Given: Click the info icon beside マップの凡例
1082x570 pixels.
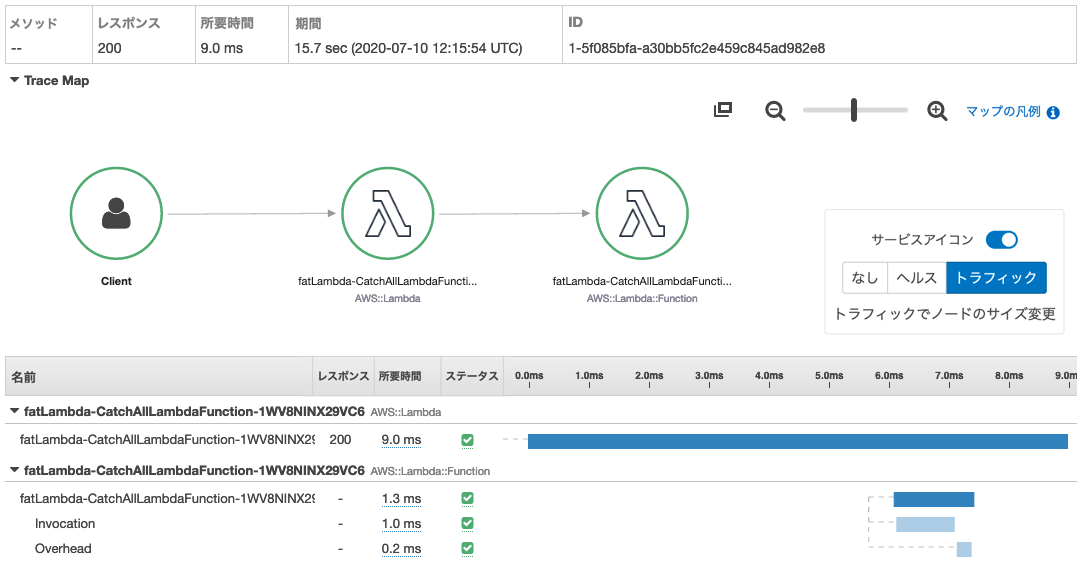Looking at the screenshot, I should click(1053, 112).
